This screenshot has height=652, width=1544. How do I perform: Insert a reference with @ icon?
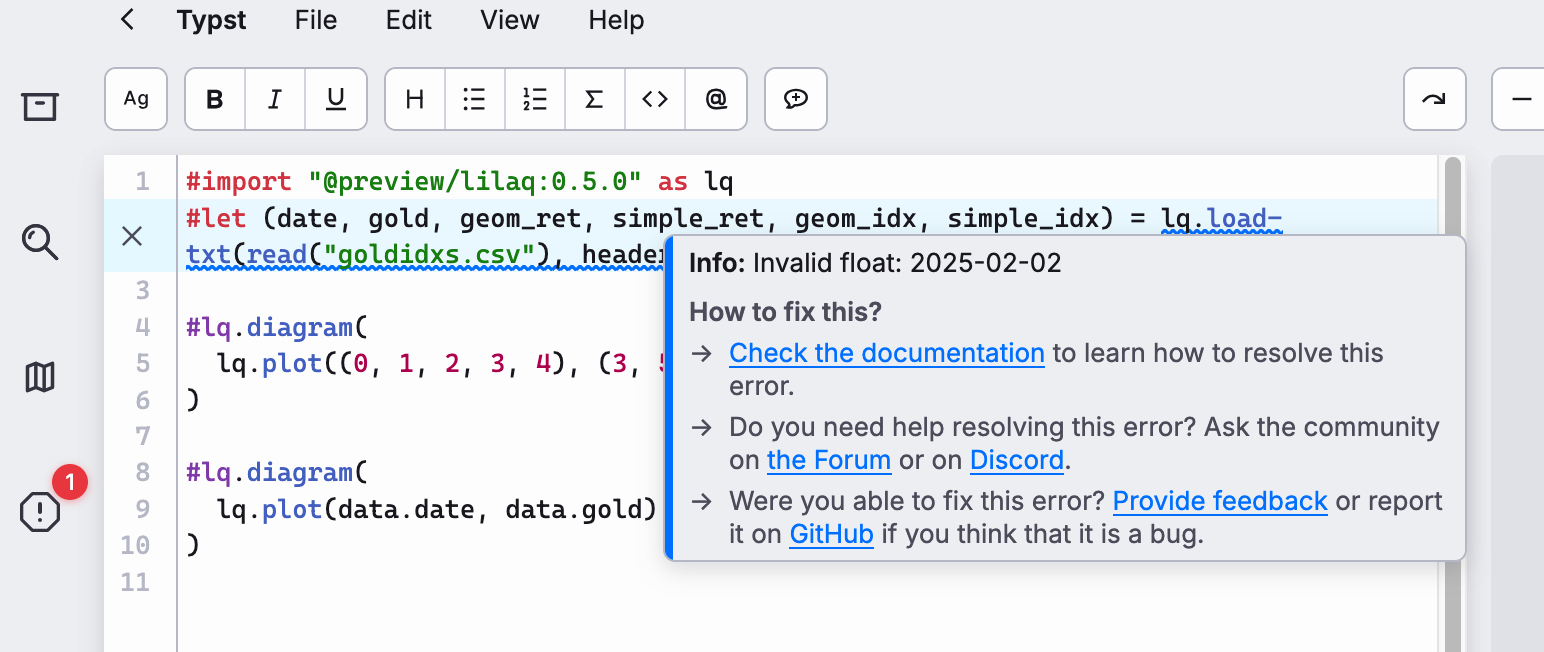point(716,99)
